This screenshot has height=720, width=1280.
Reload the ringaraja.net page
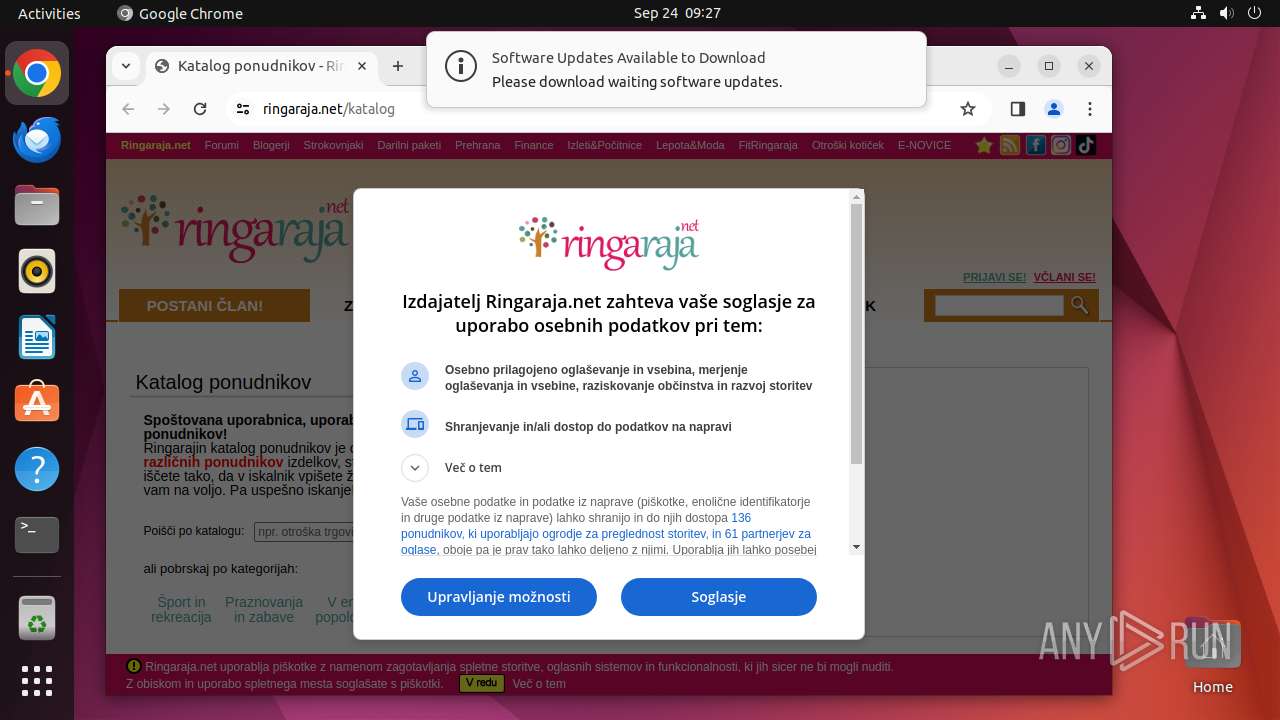[x=200, y=109]
